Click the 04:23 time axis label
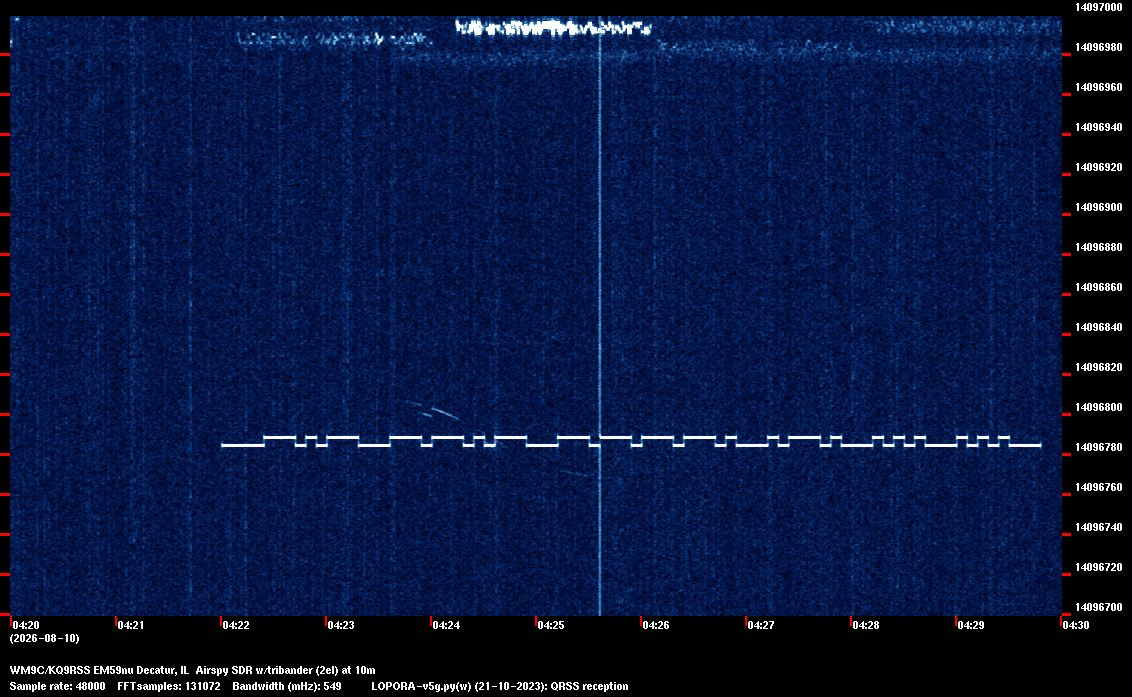1132x697 pixels. coord(341,625)
